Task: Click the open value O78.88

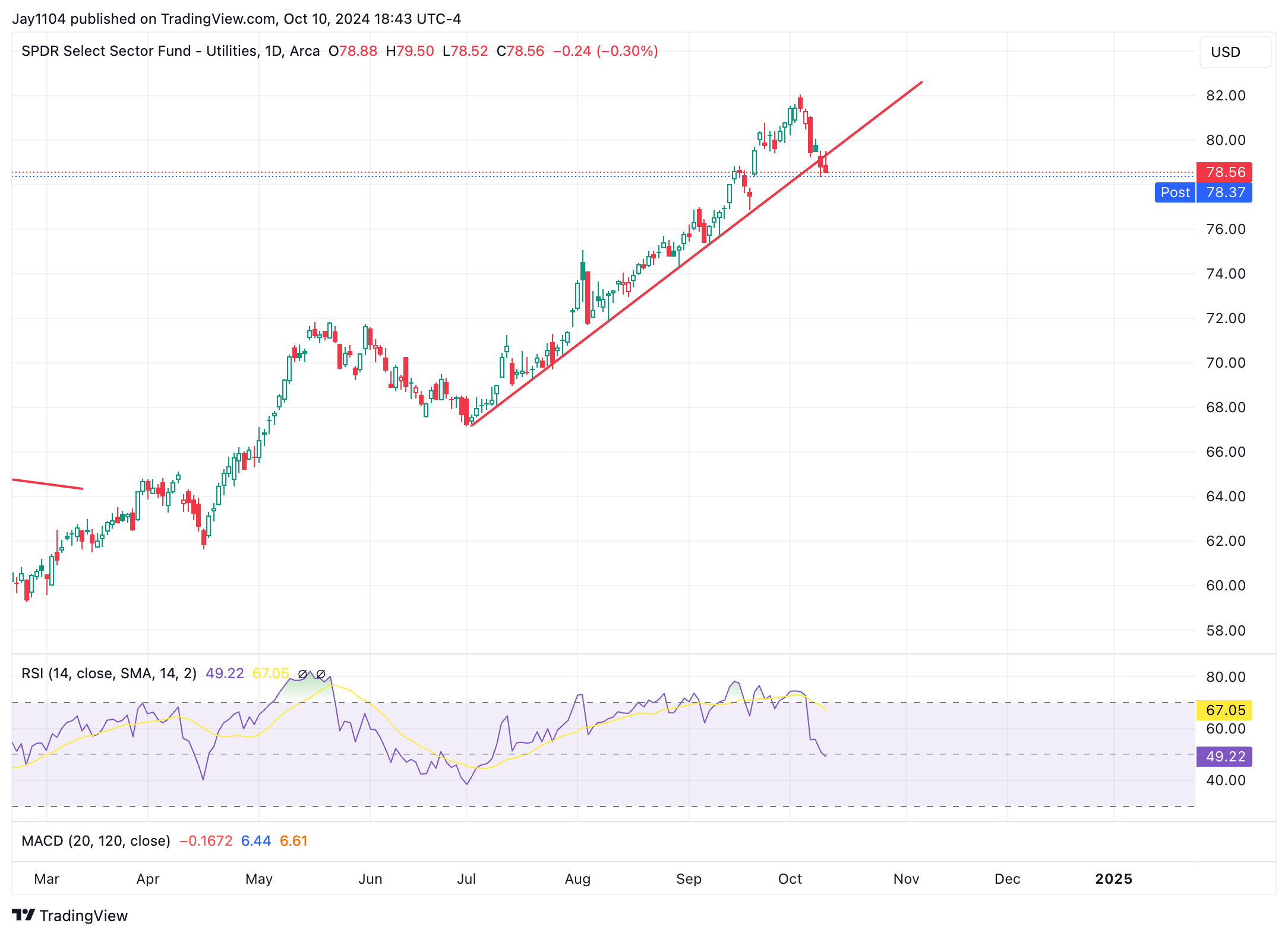Action: (x=353, y=51)
